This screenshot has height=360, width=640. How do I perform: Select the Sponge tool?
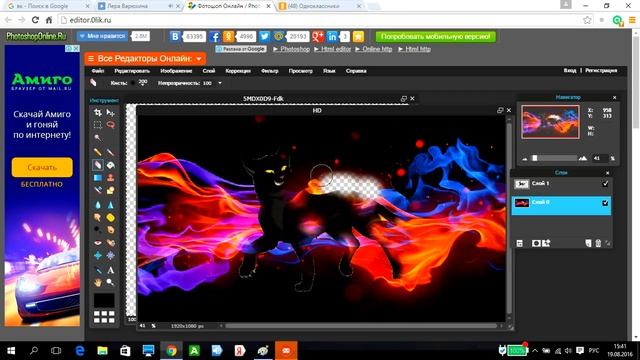tap(110, 218)
